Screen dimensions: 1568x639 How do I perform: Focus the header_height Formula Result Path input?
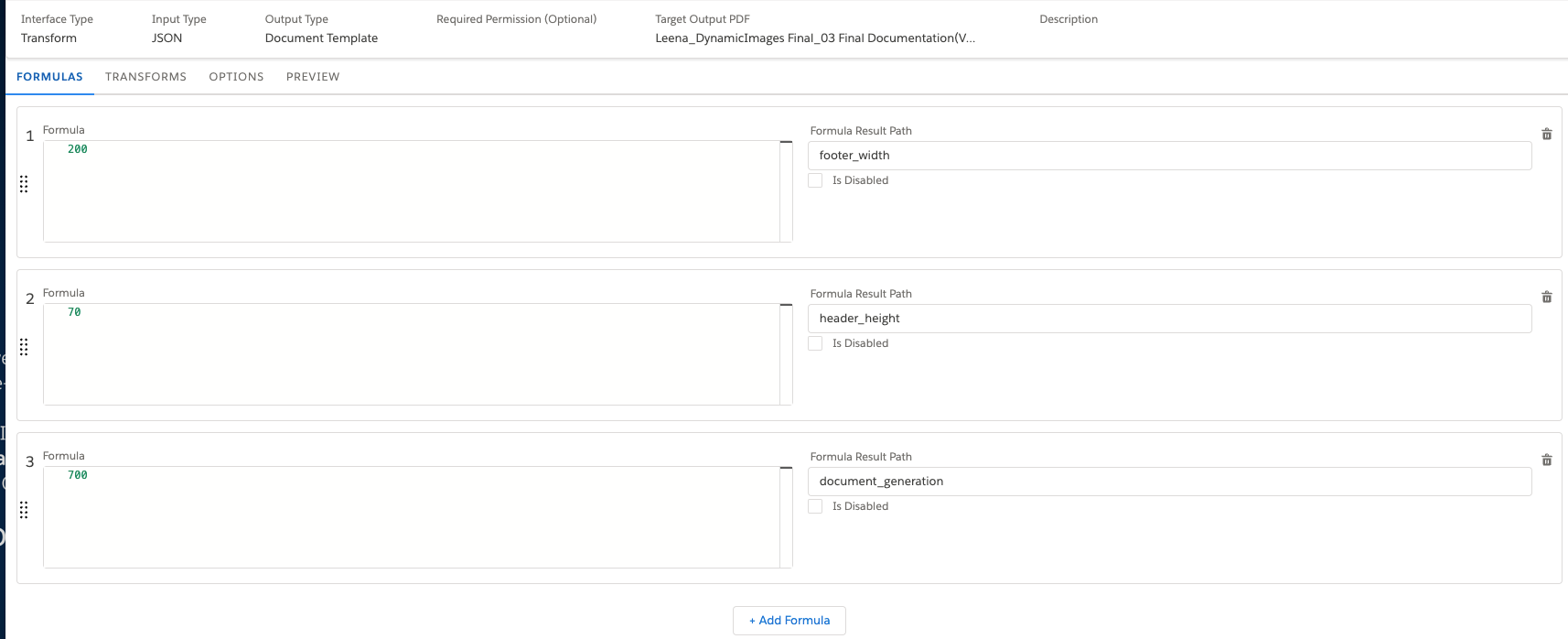pos(1169,319)
